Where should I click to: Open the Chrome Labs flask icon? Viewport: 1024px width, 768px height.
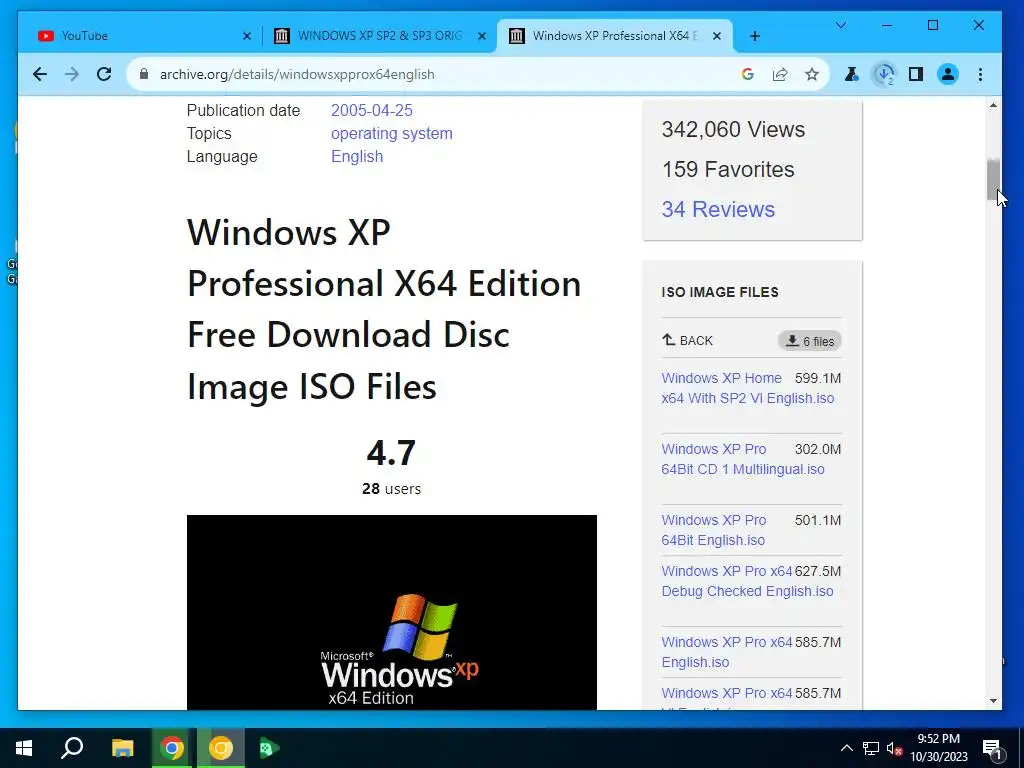[852, 74]
